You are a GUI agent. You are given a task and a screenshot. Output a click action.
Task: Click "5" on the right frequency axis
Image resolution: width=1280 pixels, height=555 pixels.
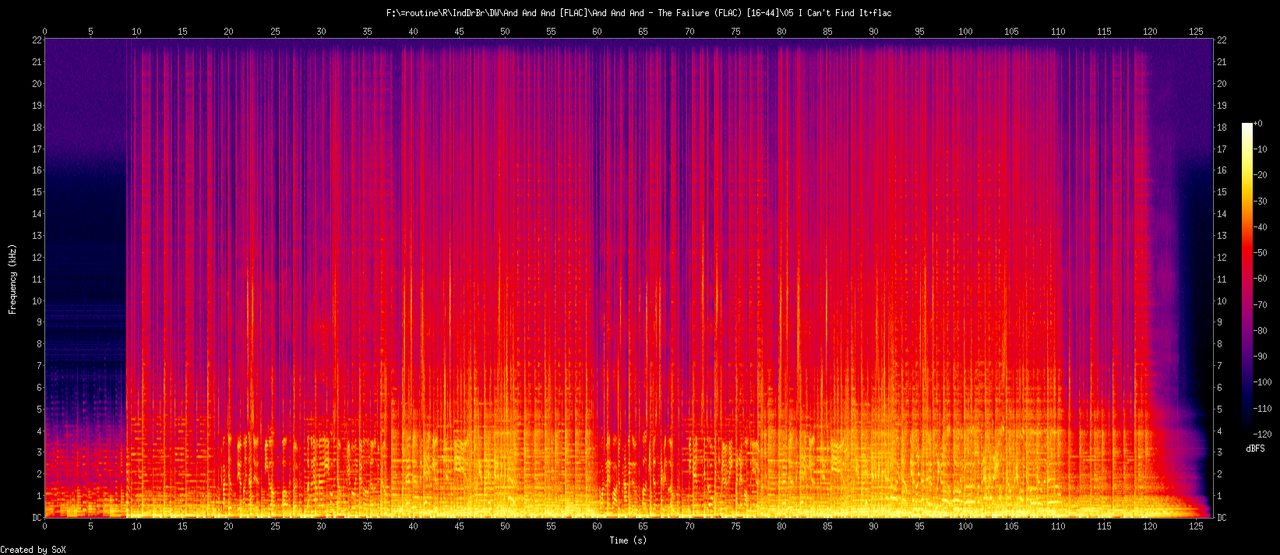pos(1219,409)
